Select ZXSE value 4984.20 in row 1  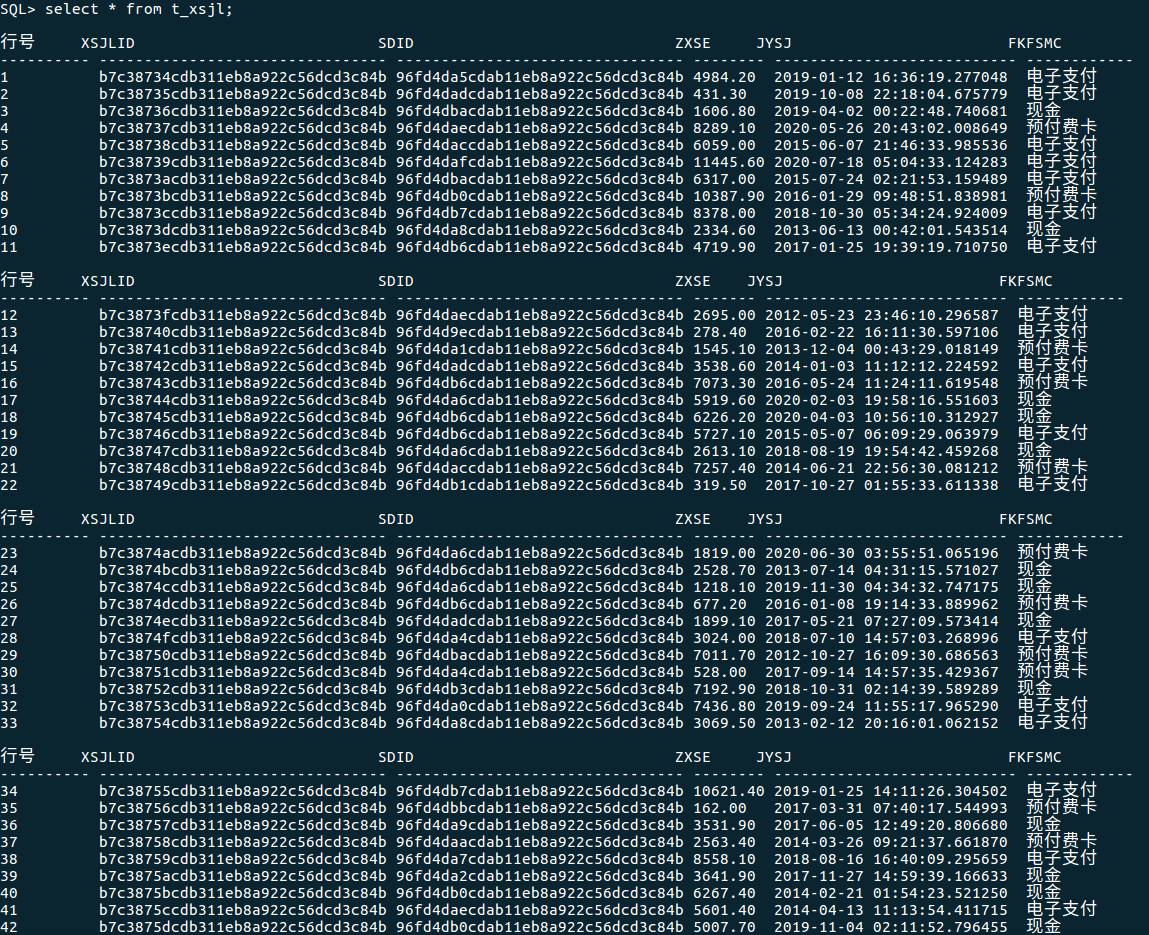[x=724, y=77]
